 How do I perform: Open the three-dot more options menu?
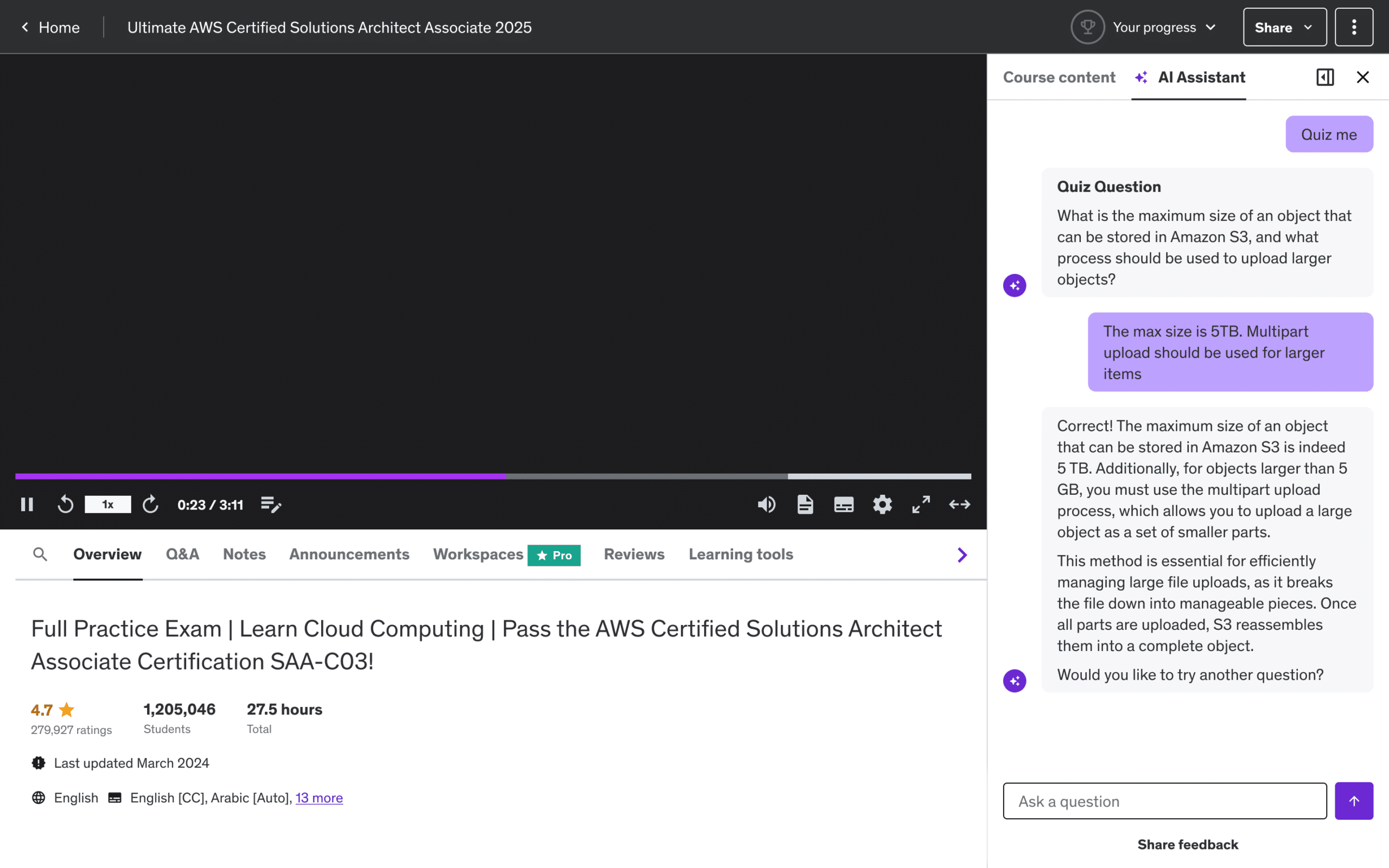[1354, 27]
